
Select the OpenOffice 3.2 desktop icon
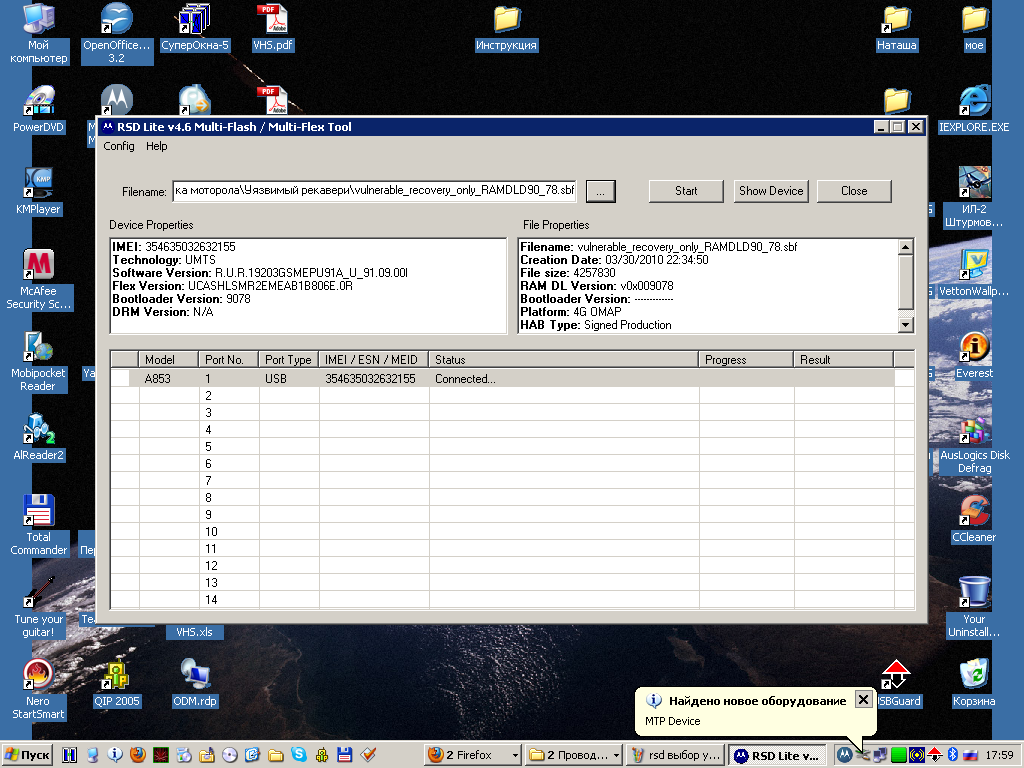[116, 33]
